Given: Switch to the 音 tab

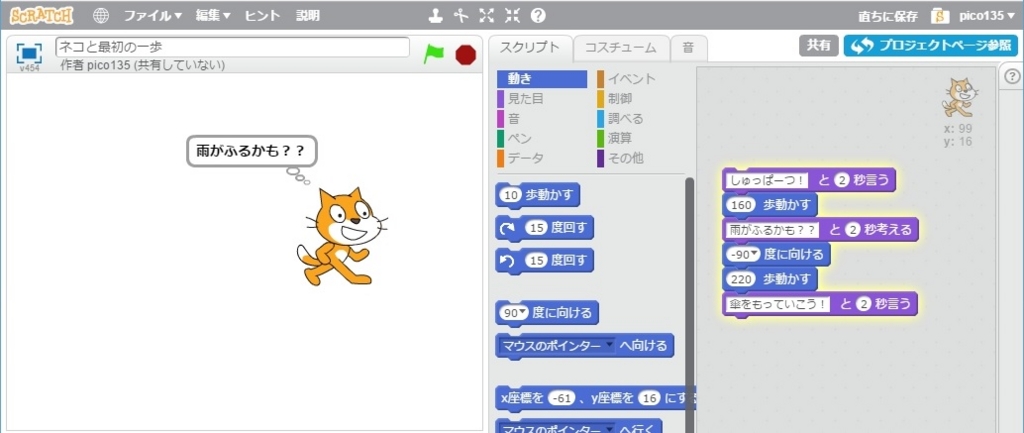Looking at the screenshot, I should 688,48.
